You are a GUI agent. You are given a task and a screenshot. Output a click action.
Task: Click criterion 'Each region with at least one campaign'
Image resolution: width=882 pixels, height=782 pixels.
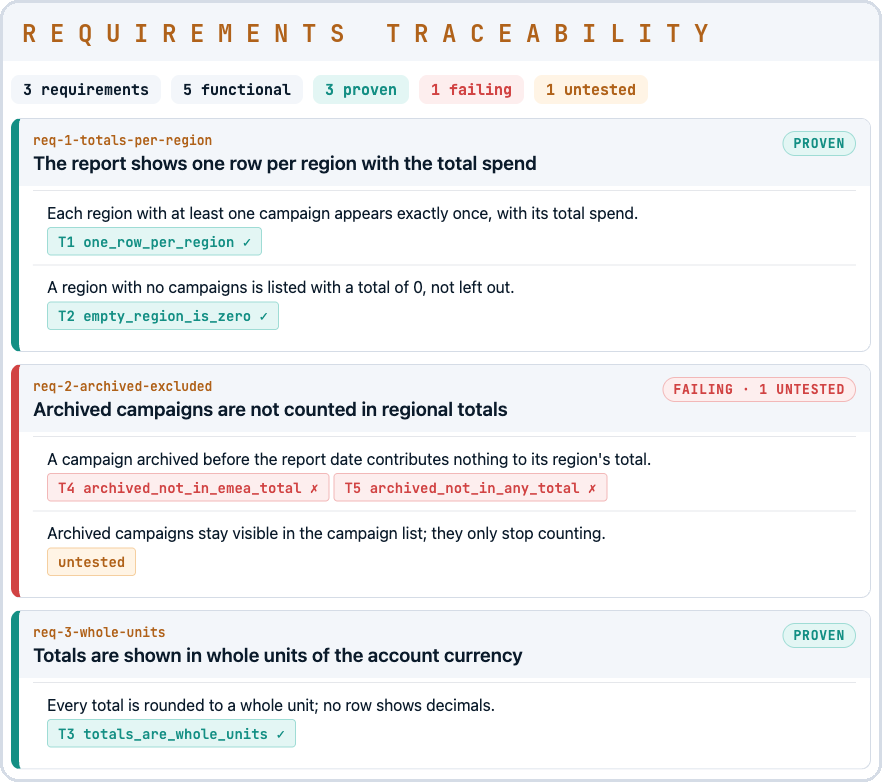tap(343, 213)
